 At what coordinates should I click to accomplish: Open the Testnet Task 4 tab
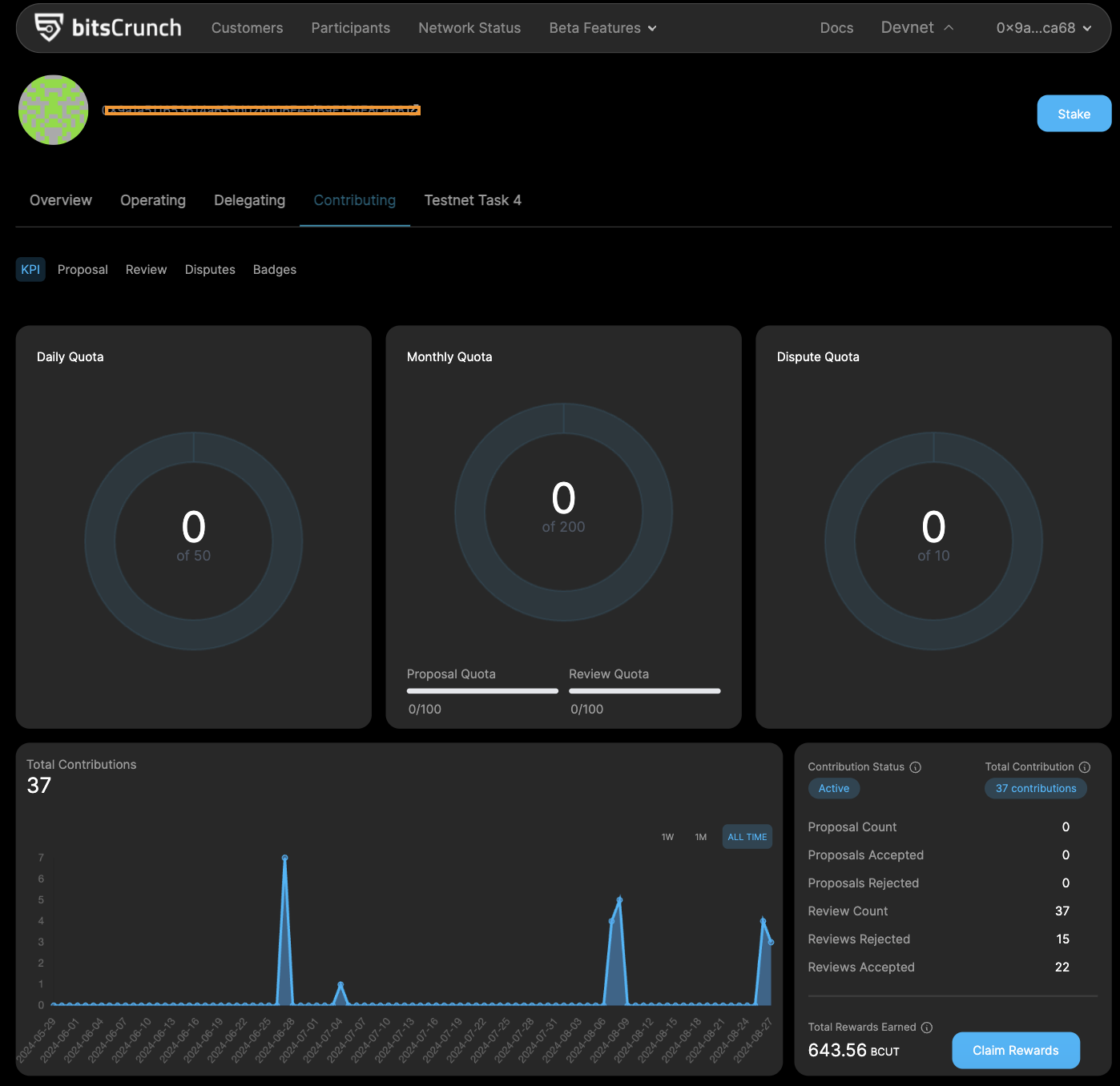pyautogui.click(x=473, y=200)
